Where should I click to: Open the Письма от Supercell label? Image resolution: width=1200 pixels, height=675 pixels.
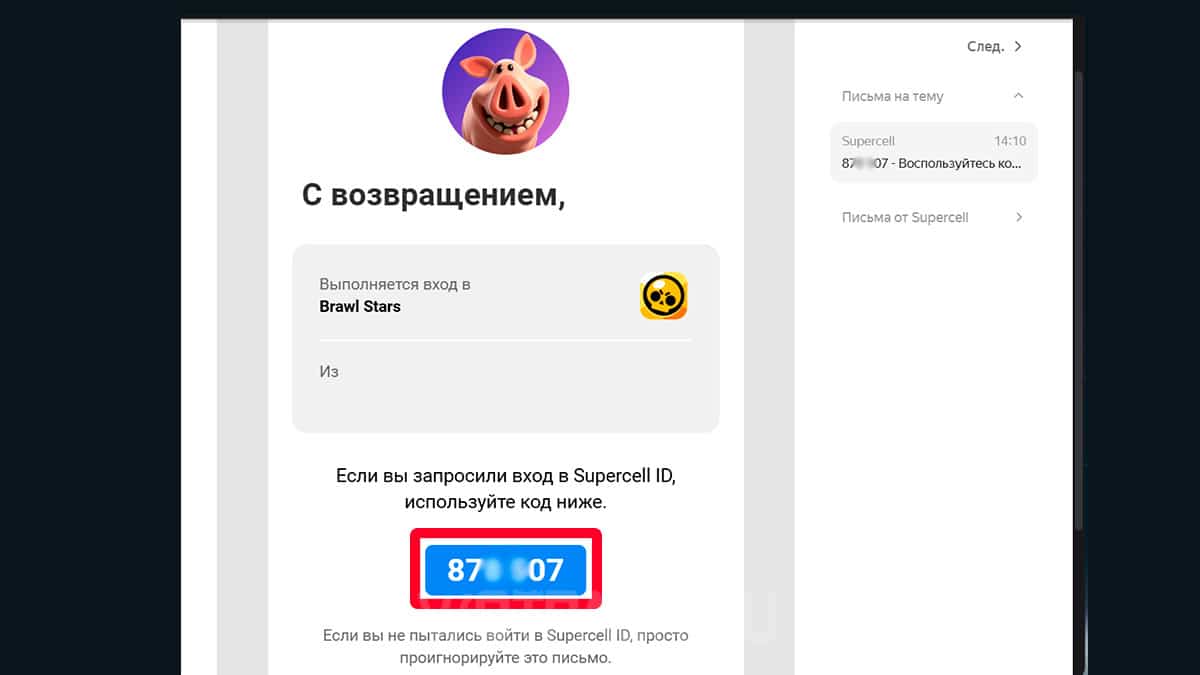[905, 217]
